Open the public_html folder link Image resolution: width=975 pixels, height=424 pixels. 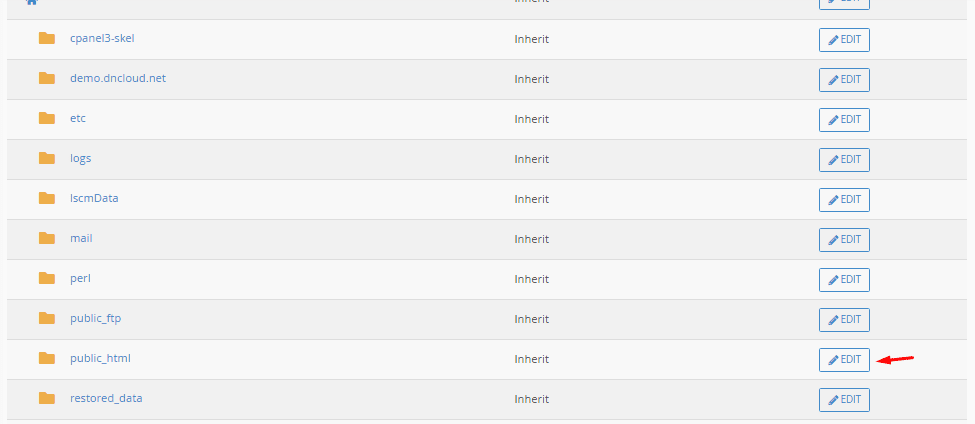click(x=100, y=358)
